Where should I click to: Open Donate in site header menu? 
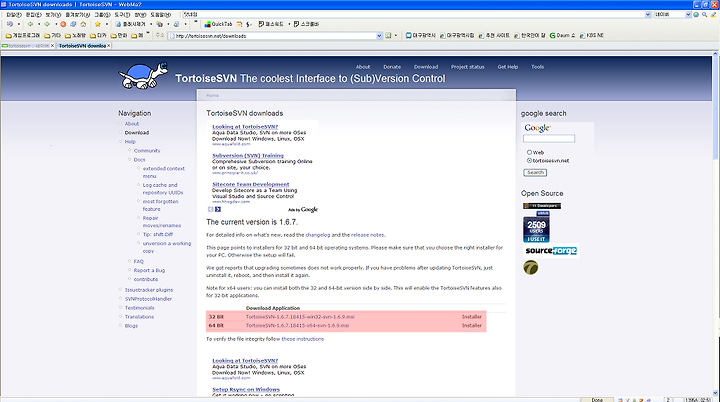(392, 67)
